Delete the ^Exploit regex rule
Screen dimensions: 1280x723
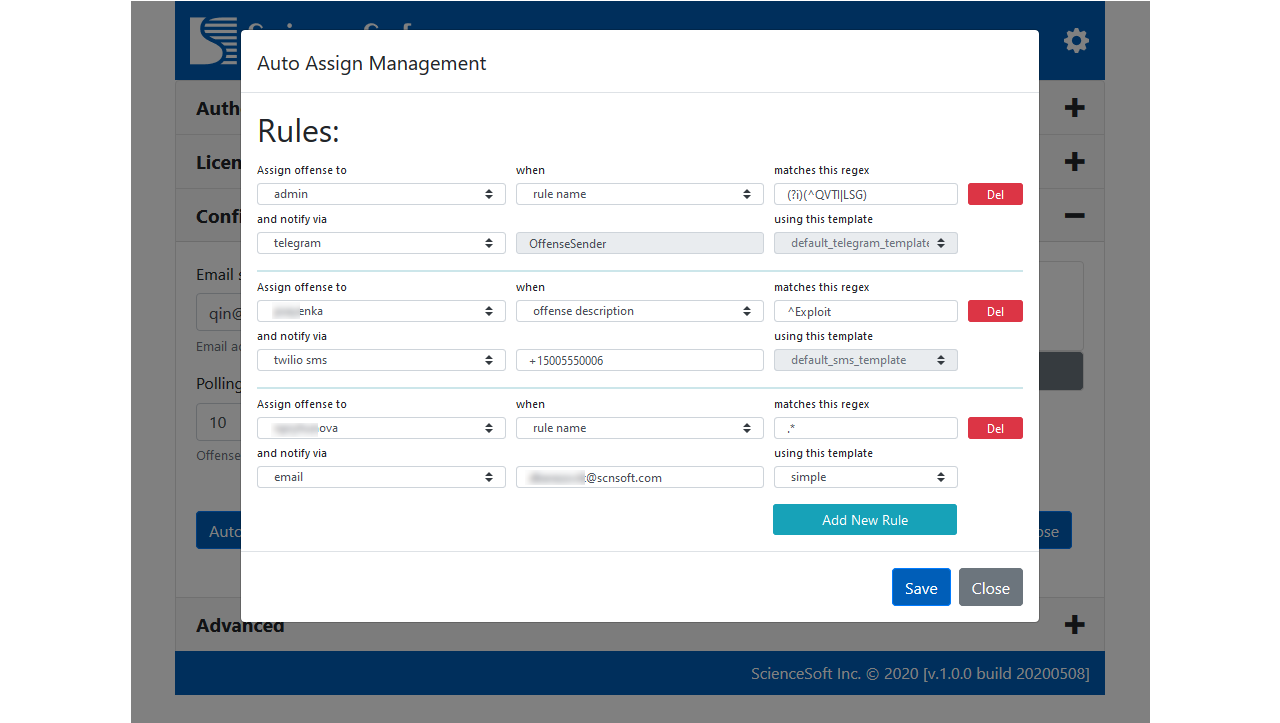pyautogui.click(x=995, y=311)
